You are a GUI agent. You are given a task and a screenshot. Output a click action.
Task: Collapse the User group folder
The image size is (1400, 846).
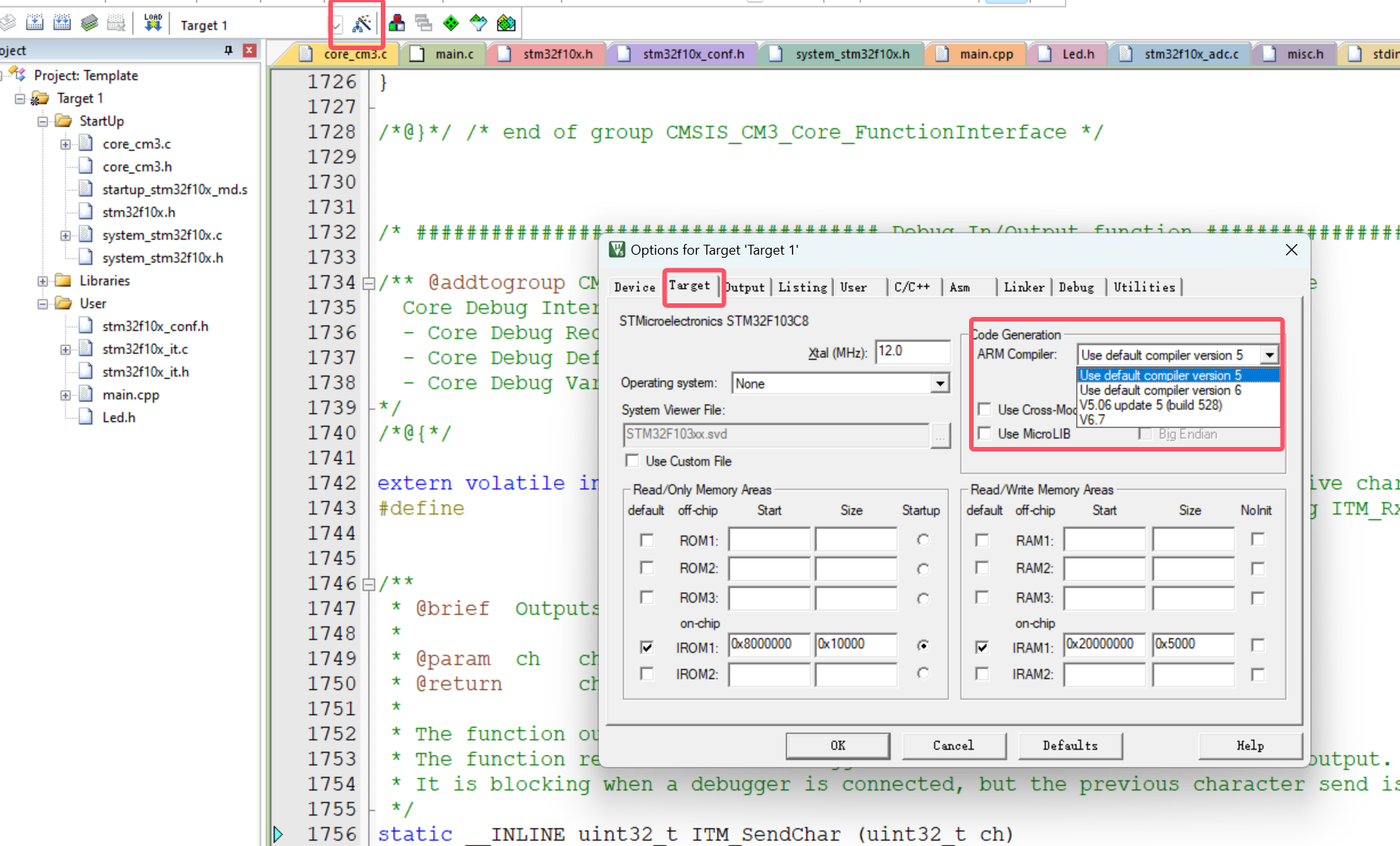click(43, 304)
